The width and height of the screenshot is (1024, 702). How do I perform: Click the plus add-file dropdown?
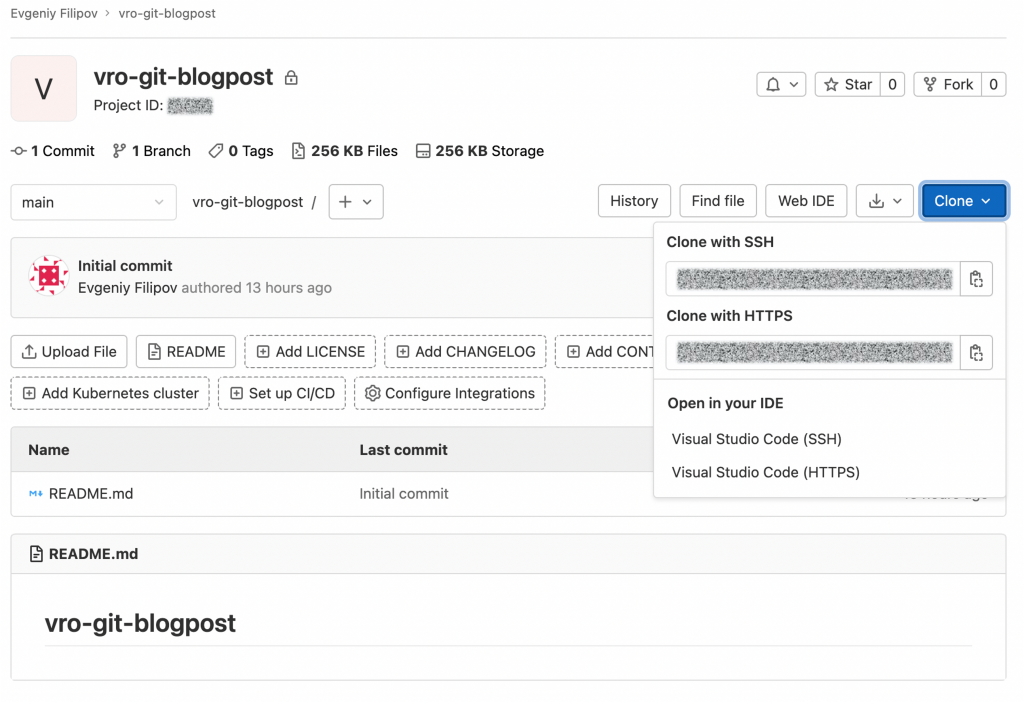[x=355, y=202]
